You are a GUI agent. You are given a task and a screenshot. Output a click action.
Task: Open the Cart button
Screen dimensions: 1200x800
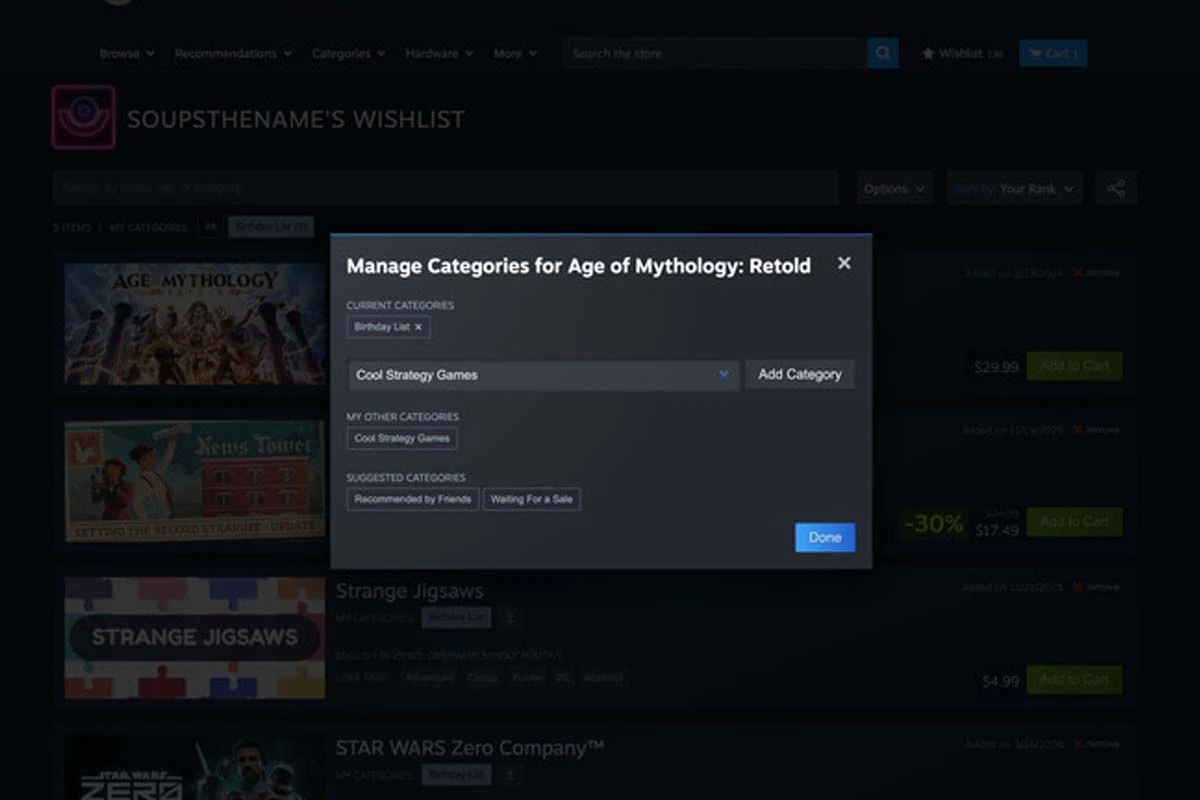tap(1053, 53)
